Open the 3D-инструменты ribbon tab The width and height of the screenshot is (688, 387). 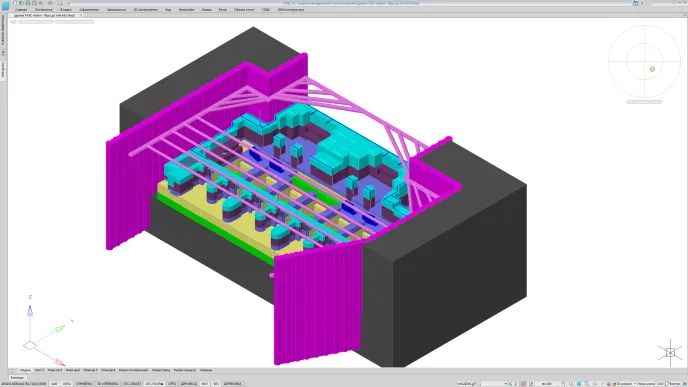[146, 10]
